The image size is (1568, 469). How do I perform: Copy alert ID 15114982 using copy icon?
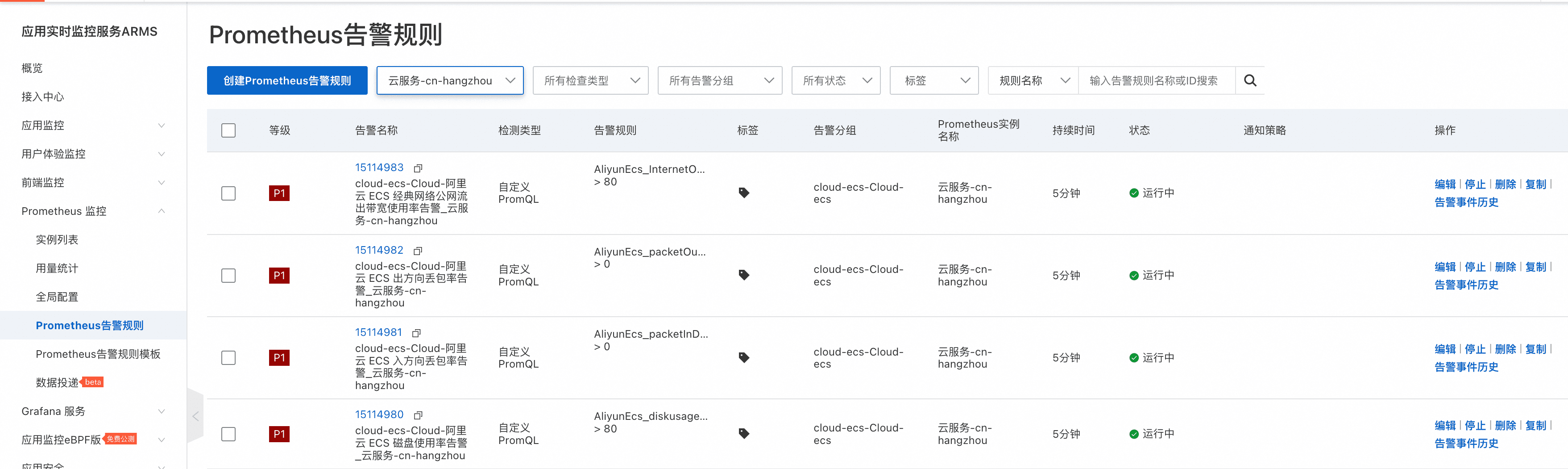[418, 251]
